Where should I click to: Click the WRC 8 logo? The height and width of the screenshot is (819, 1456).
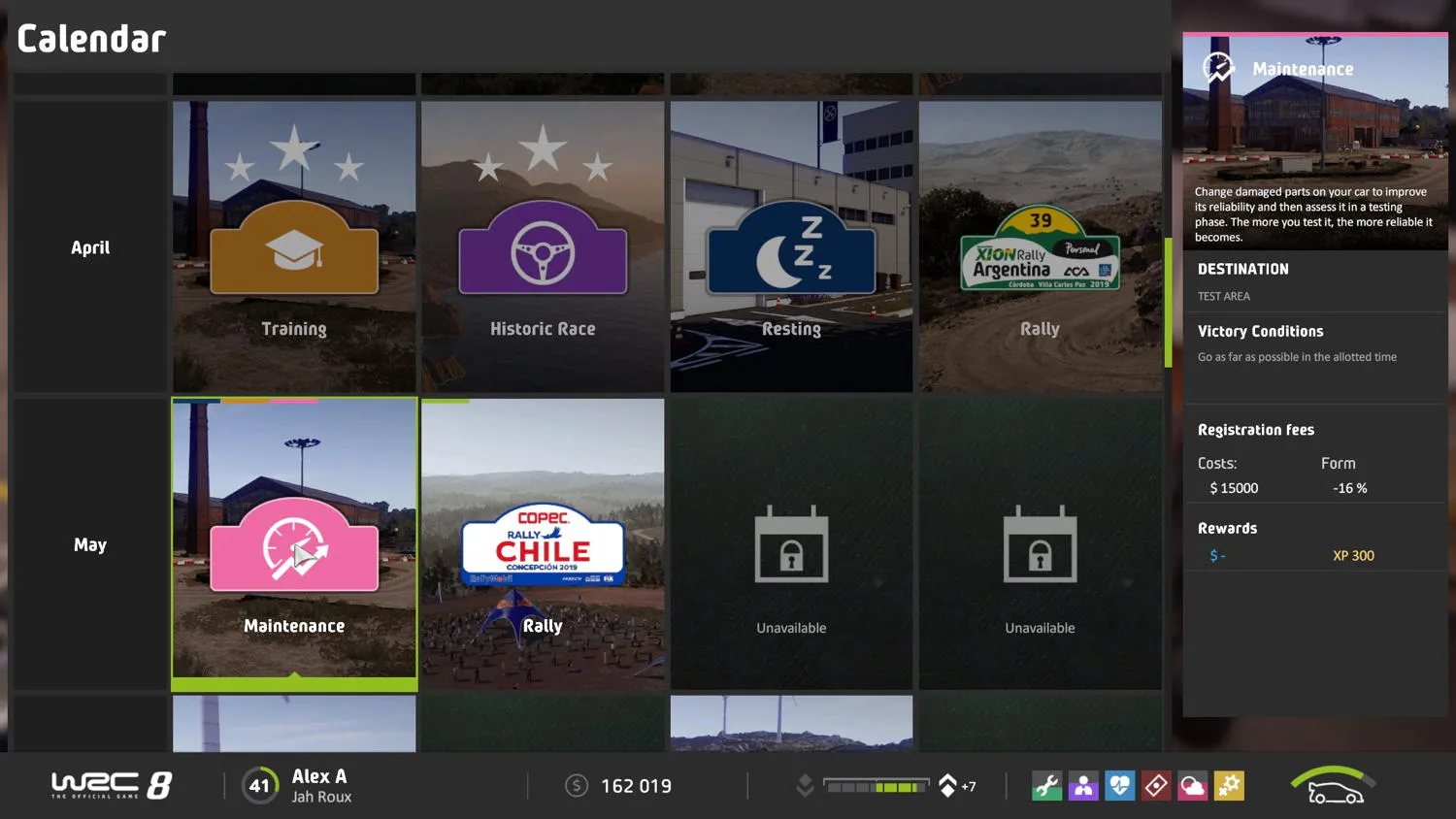coord(112,785)
